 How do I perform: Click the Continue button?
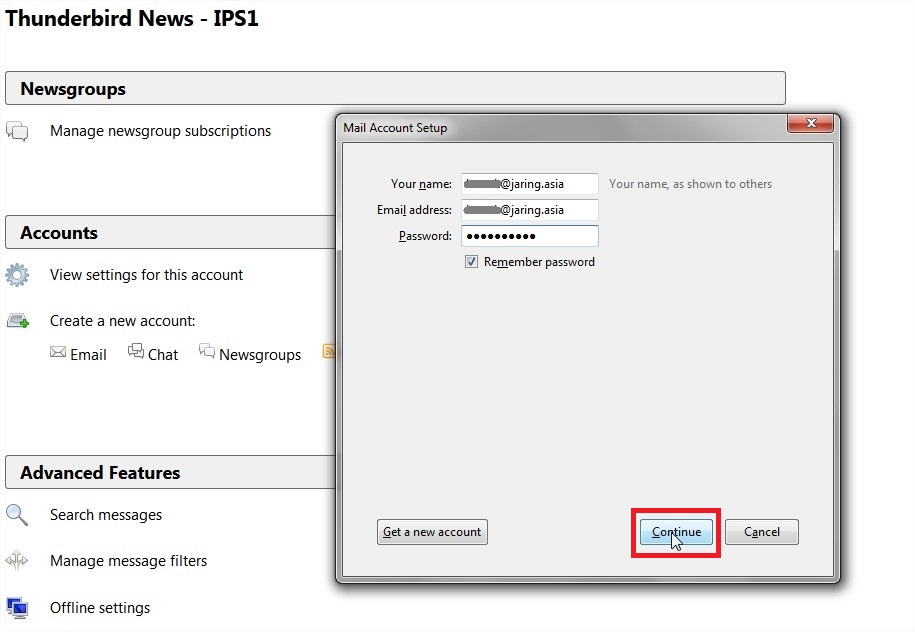676,532
